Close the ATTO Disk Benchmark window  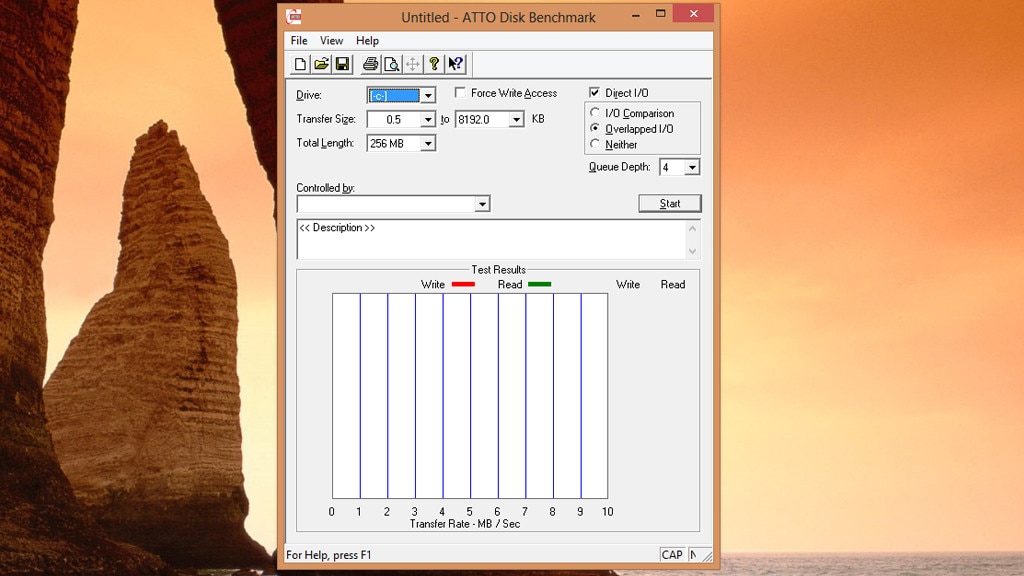[x=694, y=14]
